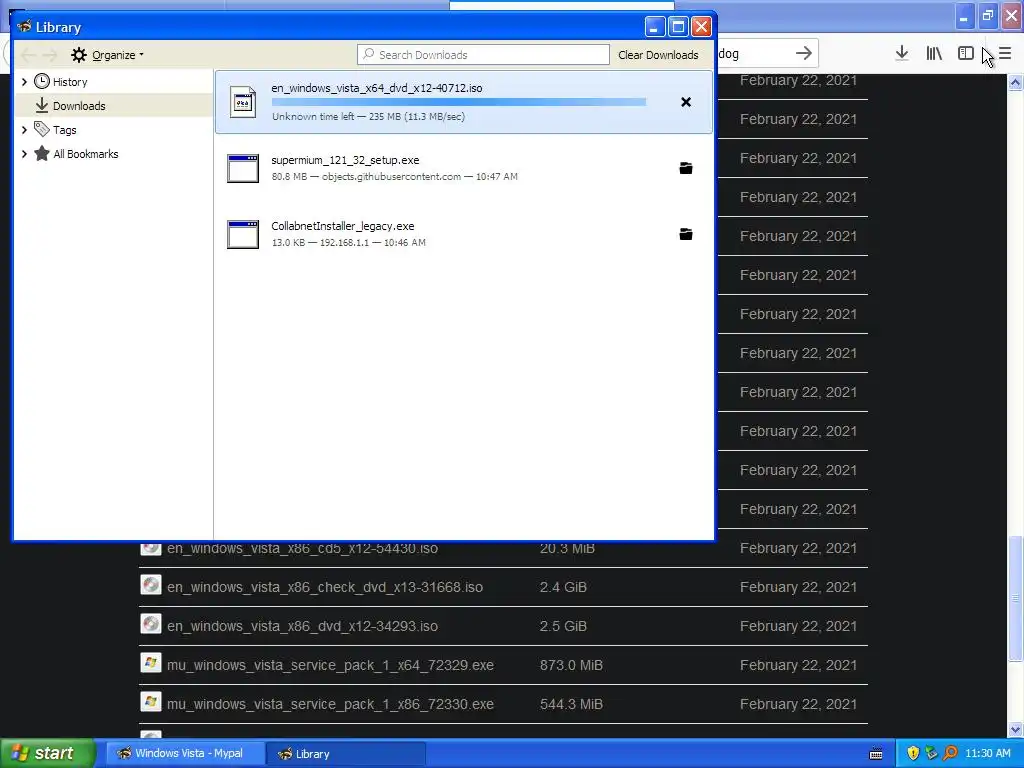The height and width of the screenshot is (768, 1024).
Task: Click the magnifier tray icon
Action: pyautogui.click(x=950, y=754)
